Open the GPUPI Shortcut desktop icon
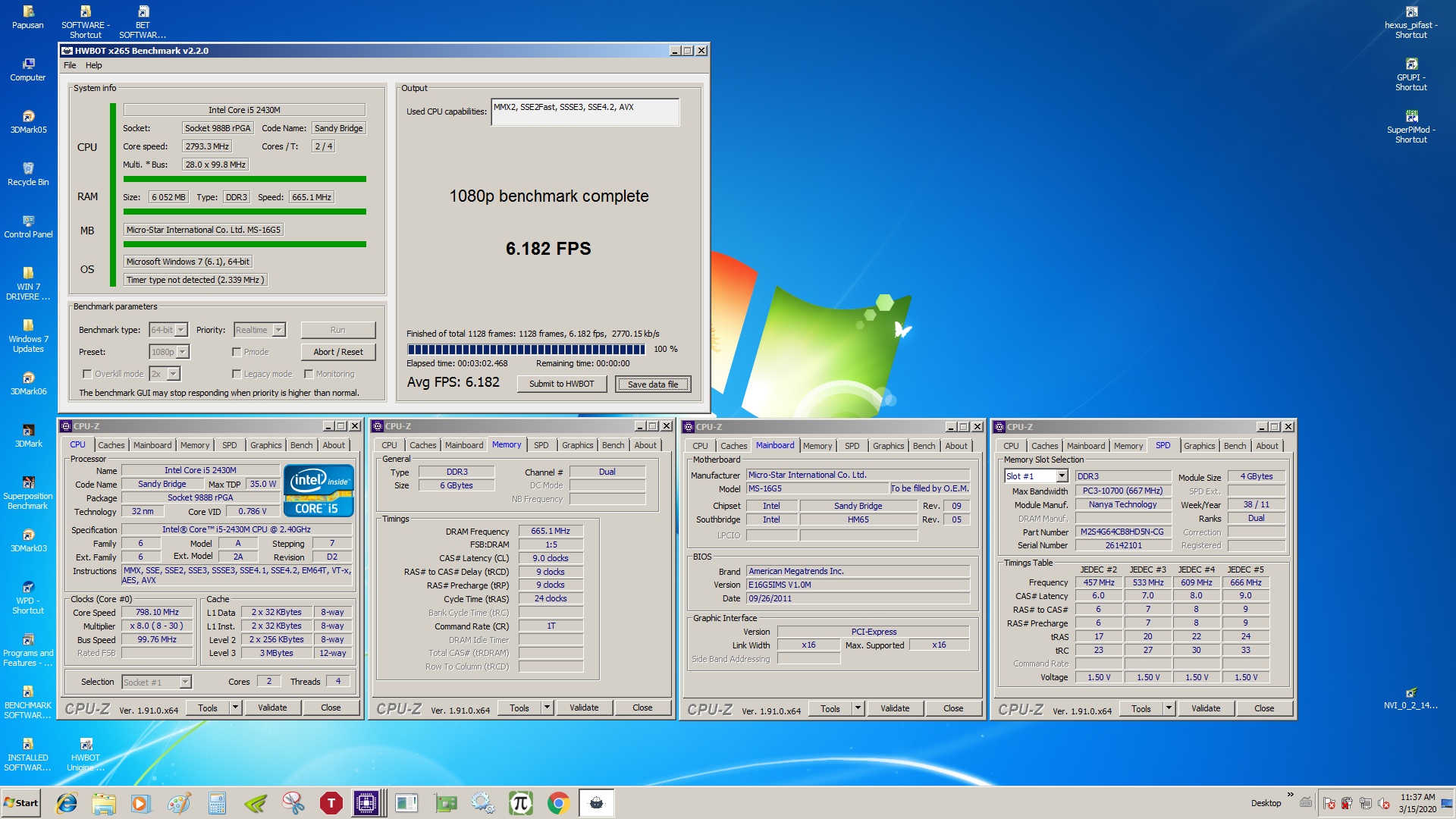The width and height of the screenshot is (1456, 819). [x=1410, y=74]
